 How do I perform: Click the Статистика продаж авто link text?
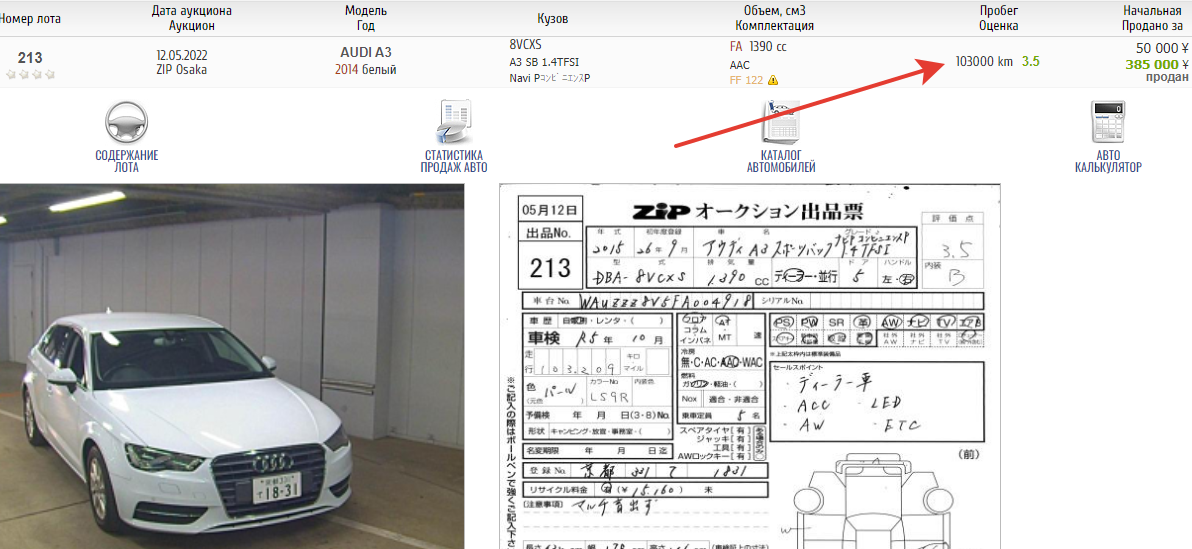click(x=455, y=161)
